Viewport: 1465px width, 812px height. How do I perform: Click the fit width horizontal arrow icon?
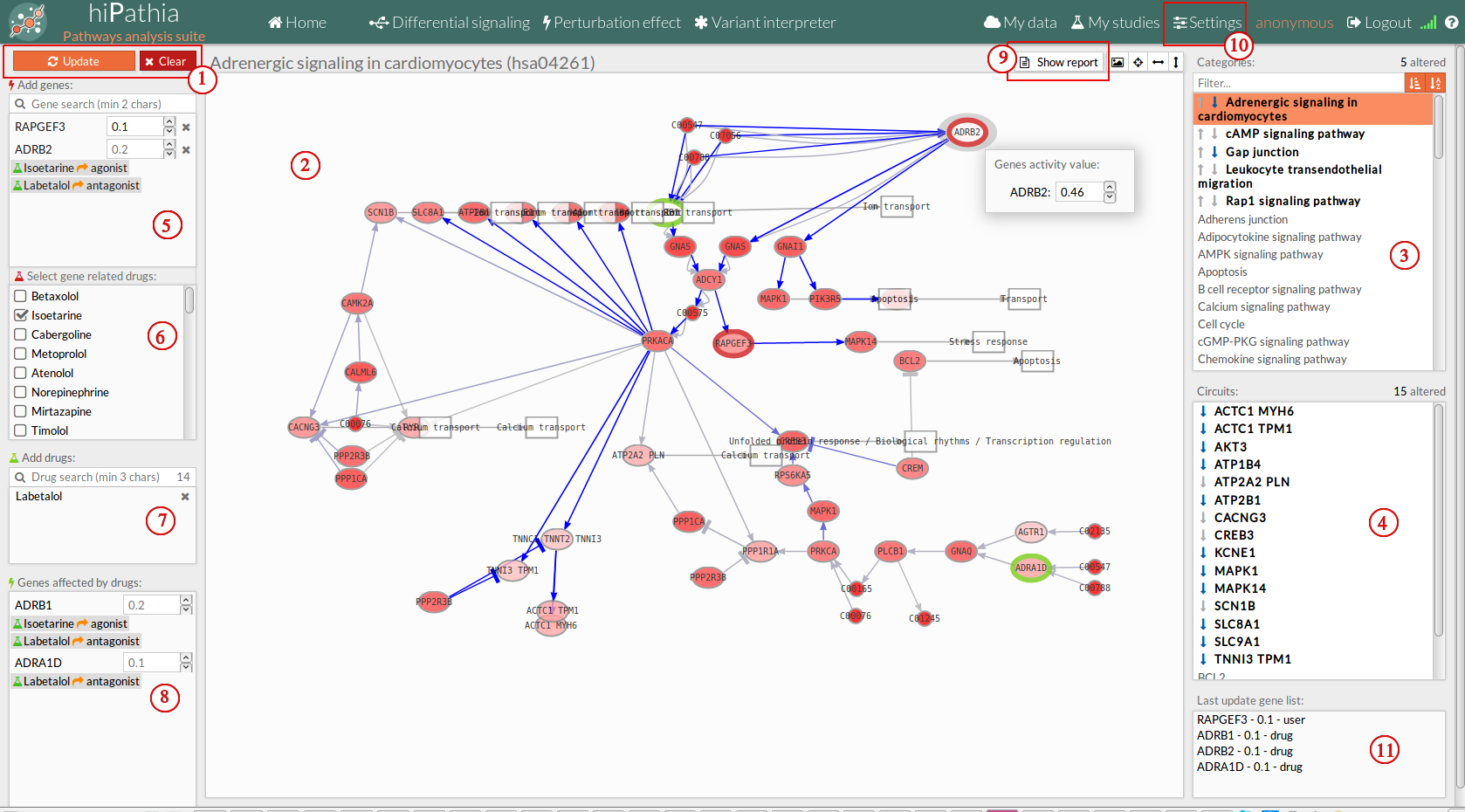pyautogui.click(x=1158, y=62)
